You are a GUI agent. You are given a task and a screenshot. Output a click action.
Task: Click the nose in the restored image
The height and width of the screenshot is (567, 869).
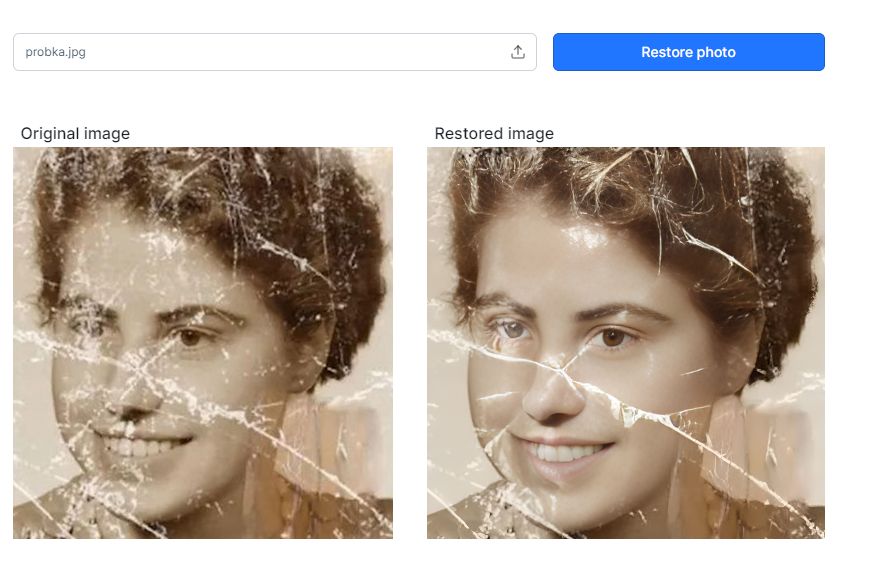553,395
